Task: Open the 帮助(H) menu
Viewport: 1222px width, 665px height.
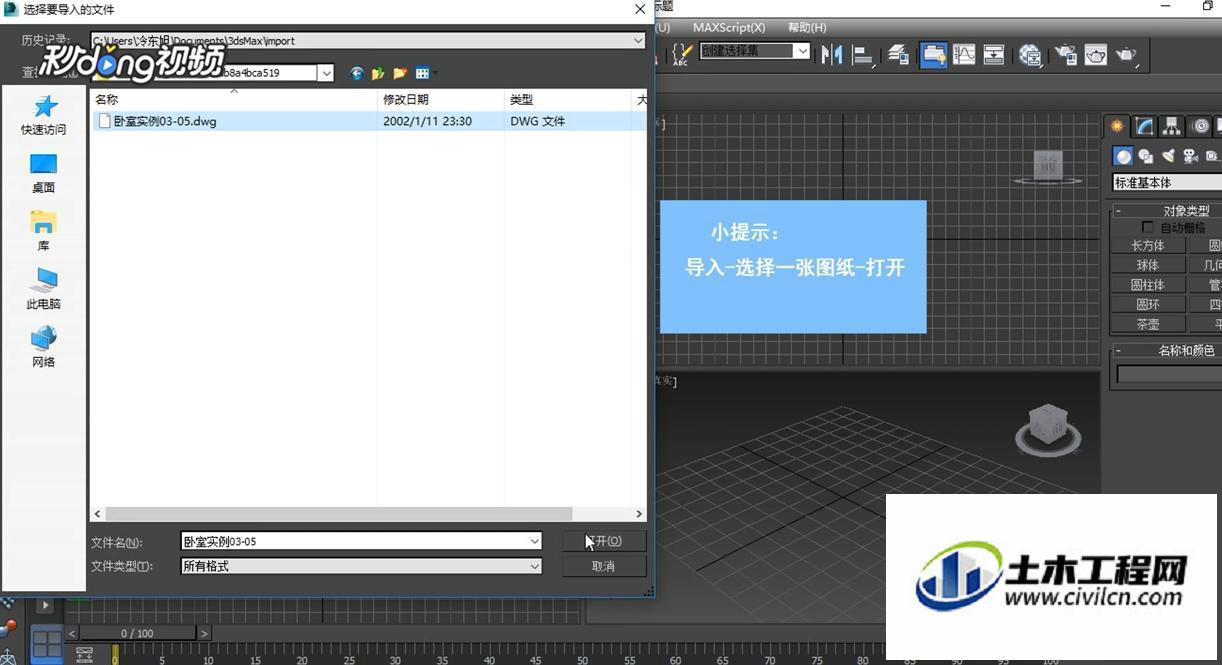Action: (807, 27)
